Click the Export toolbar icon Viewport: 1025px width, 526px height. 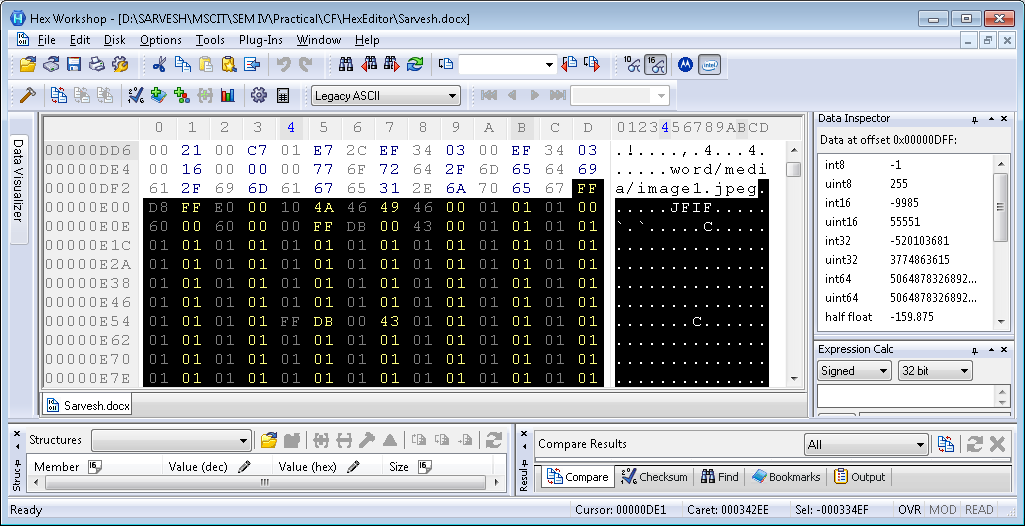(x=252, y=64)
